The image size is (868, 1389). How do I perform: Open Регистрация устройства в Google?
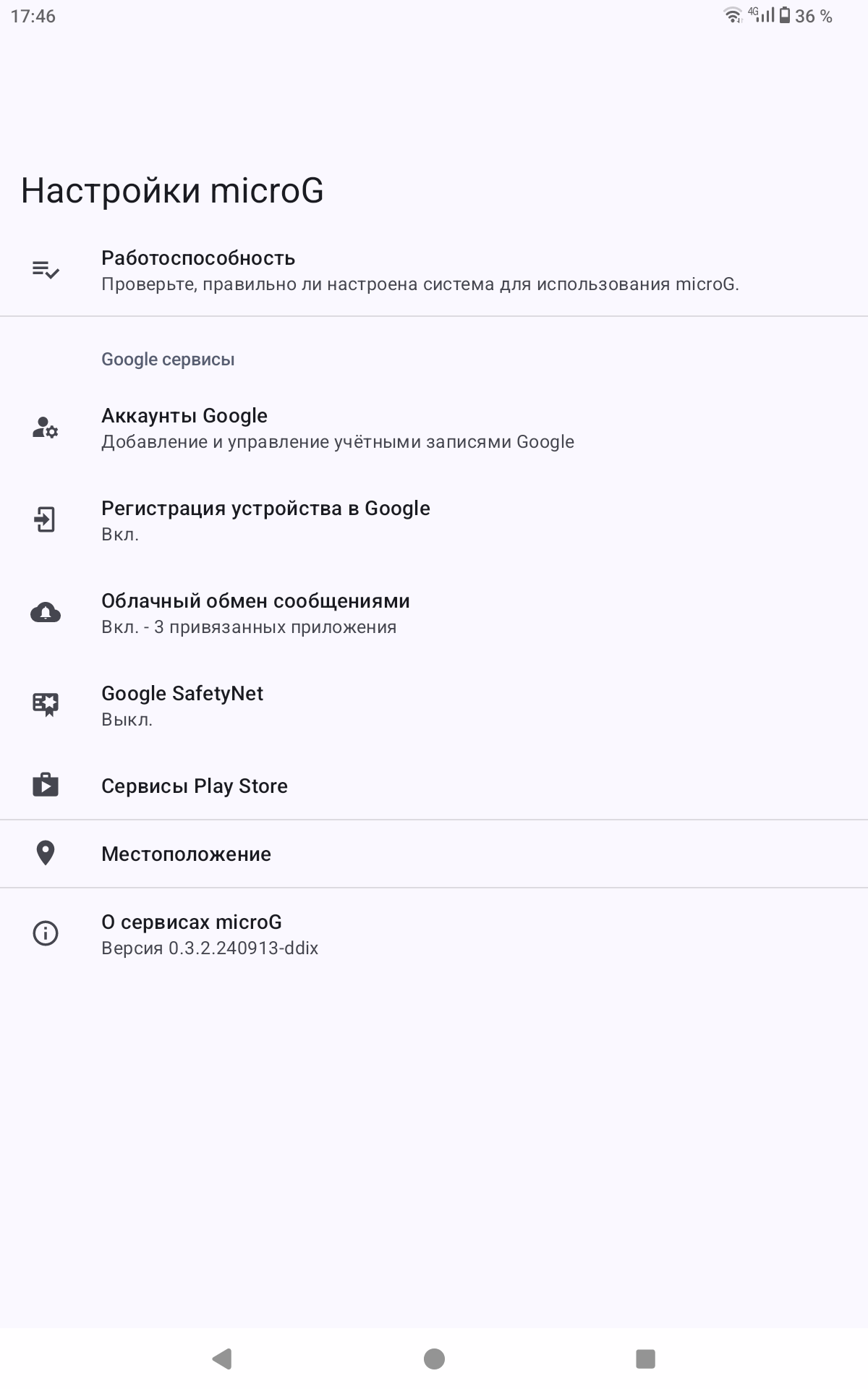pos(265,520)
